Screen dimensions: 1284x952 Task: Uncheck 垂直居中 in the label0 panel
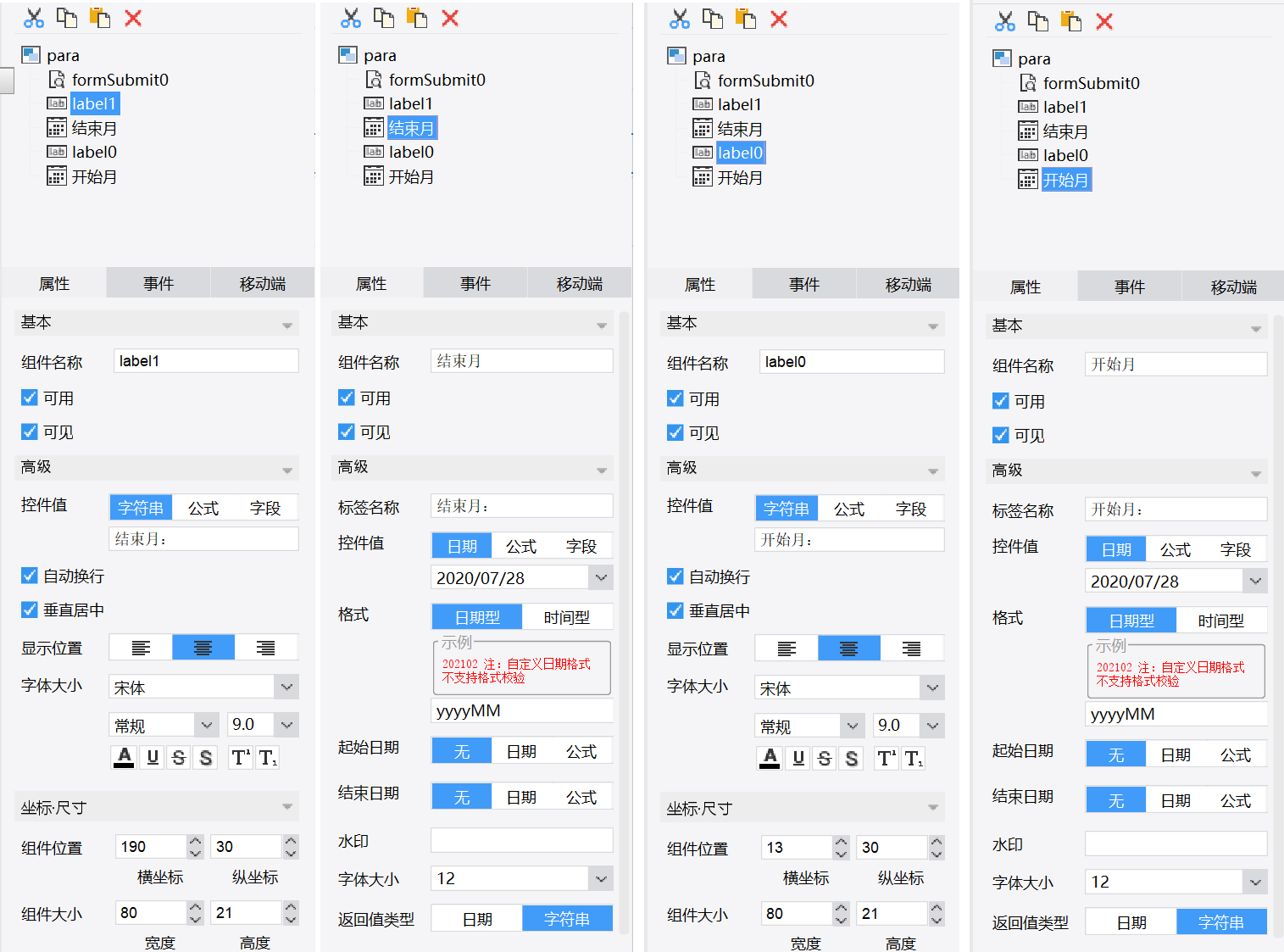point(675,610)
